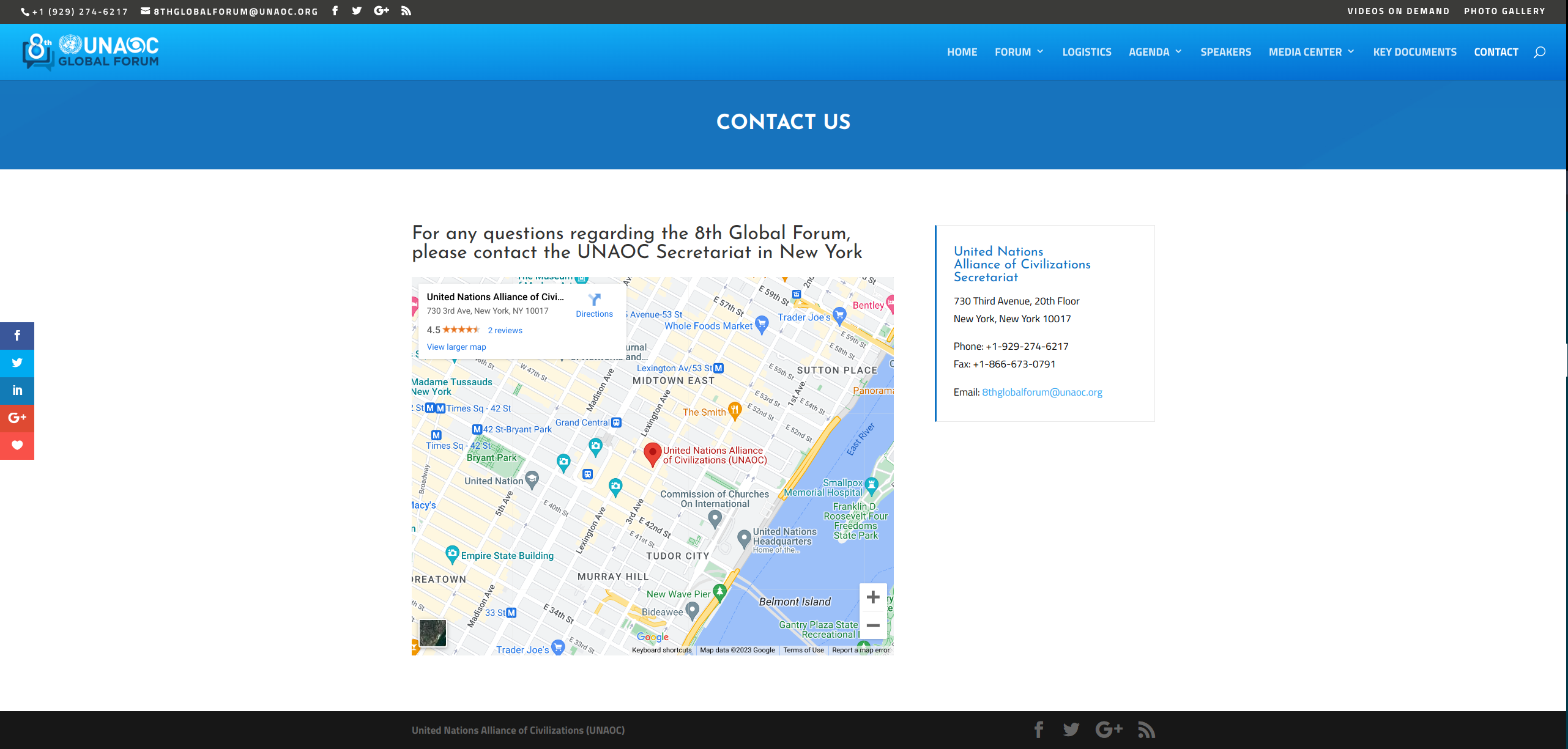Zoom in the map with plus button

coord(873,597)
